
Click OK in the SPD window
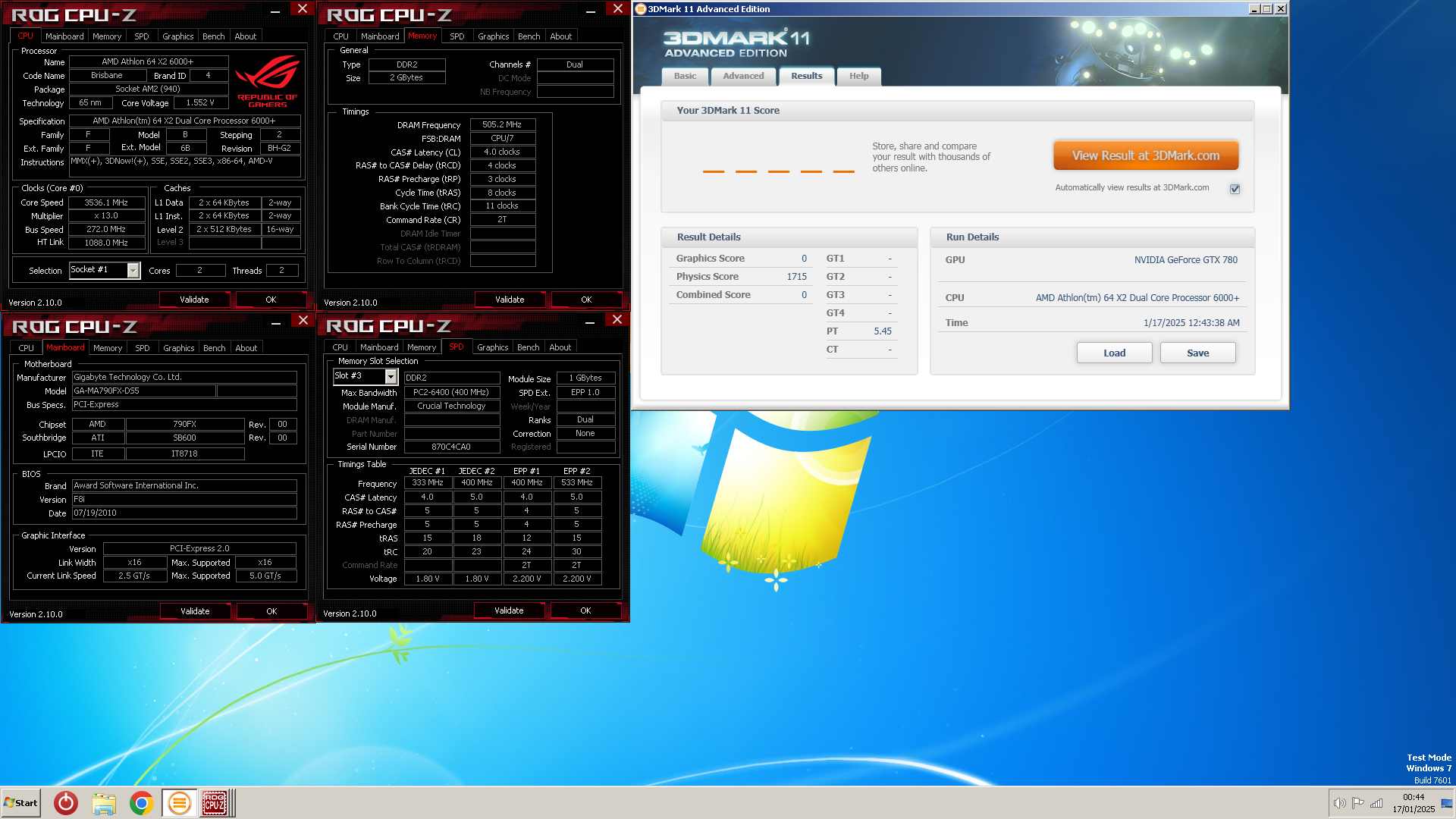585,610
